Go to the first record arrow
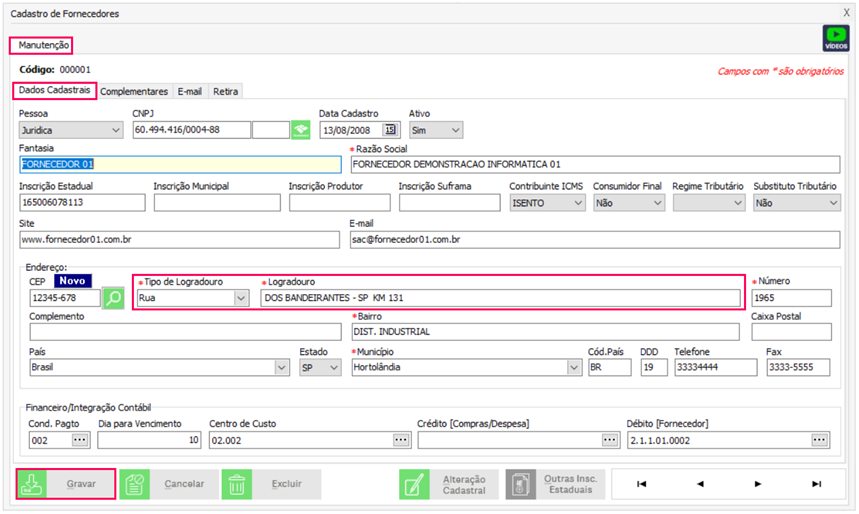 coord(641,485)
